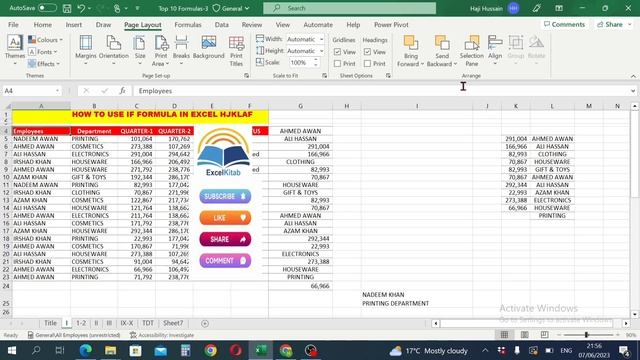Image resolution: width=640 pixels, height=360 pixels.
Task: Open File Explorer from taskbar
Action: 111,351
